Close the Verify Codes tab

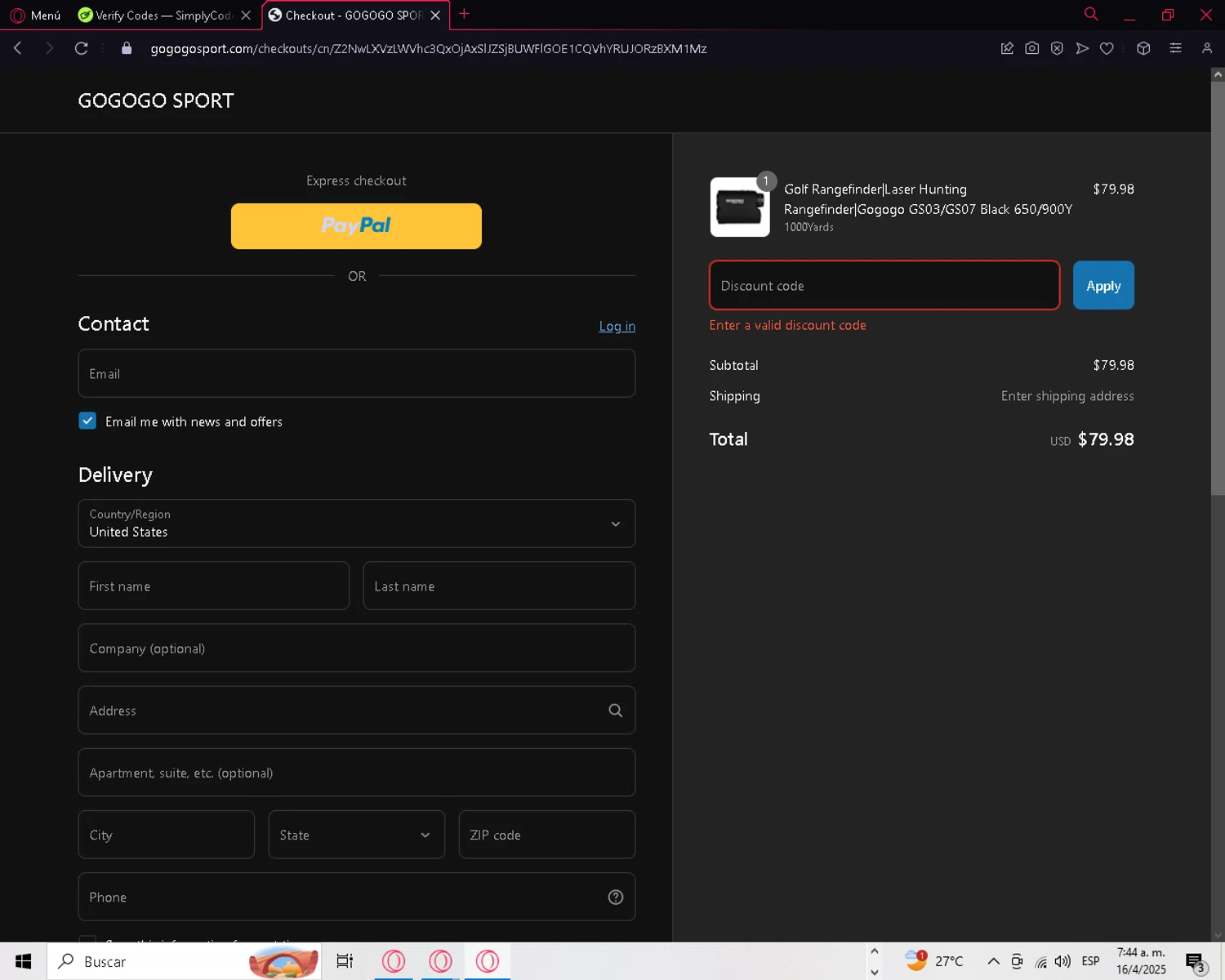(x=246, y=16)
